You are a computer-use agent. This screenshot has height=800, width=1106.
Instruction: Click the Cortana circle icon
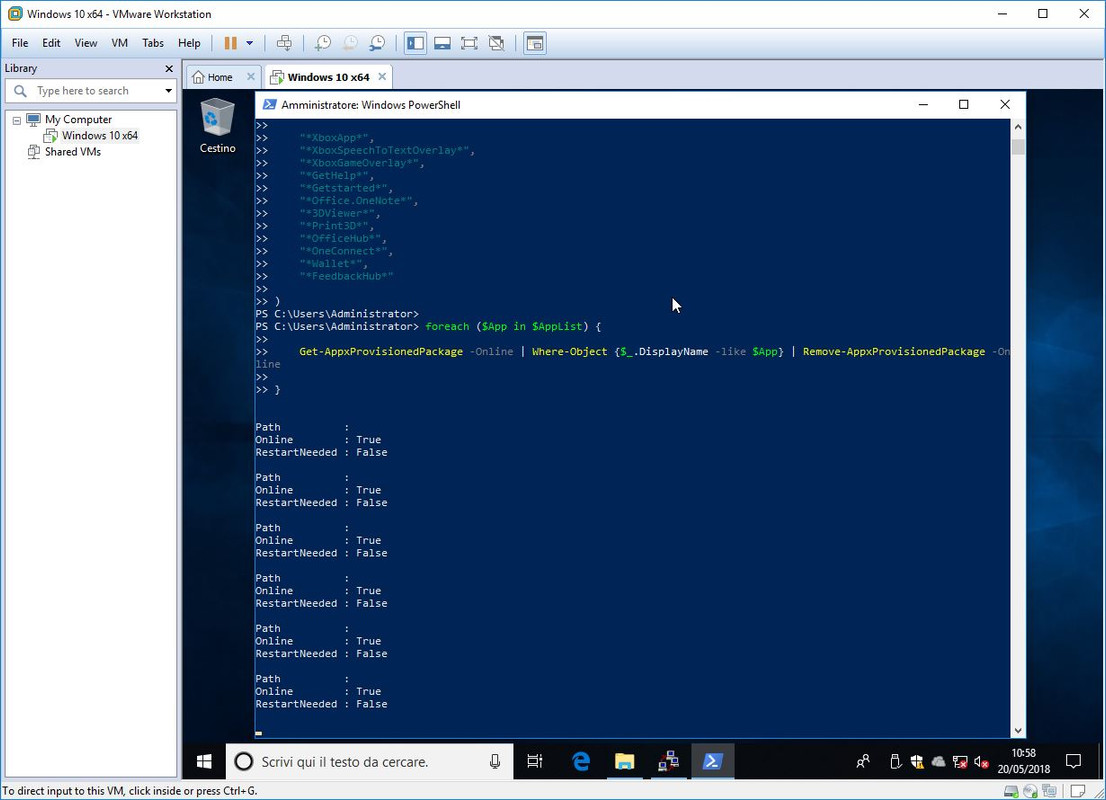point(243,761)
